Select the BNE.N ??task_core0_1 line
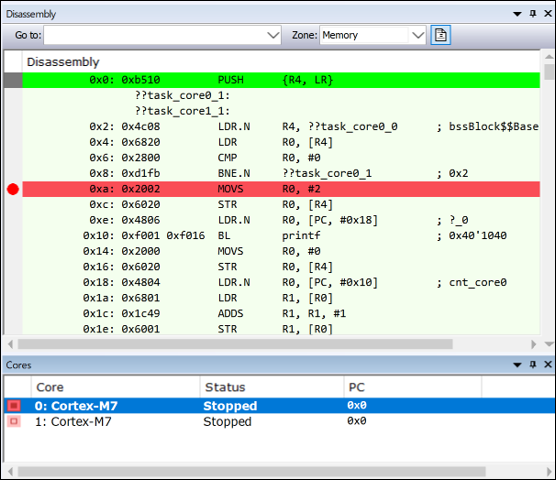 pyautogui.click(x=281, y=173)
